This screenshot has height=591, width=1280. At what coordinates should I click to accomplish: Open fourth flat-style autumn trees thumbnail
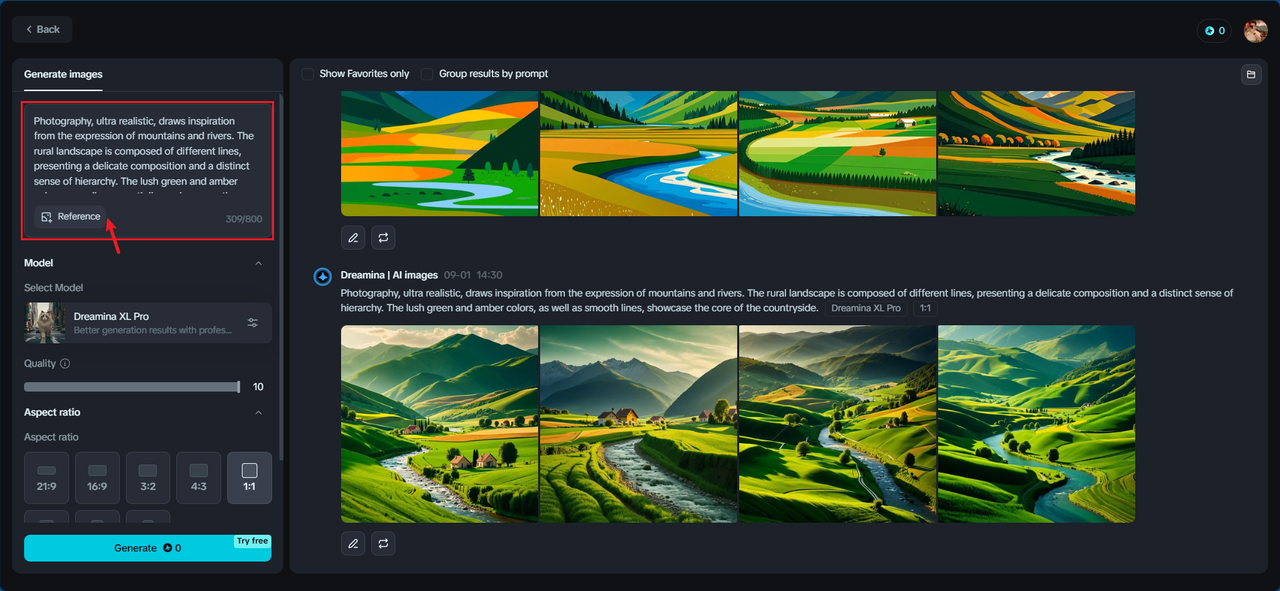click(1036, 153)
